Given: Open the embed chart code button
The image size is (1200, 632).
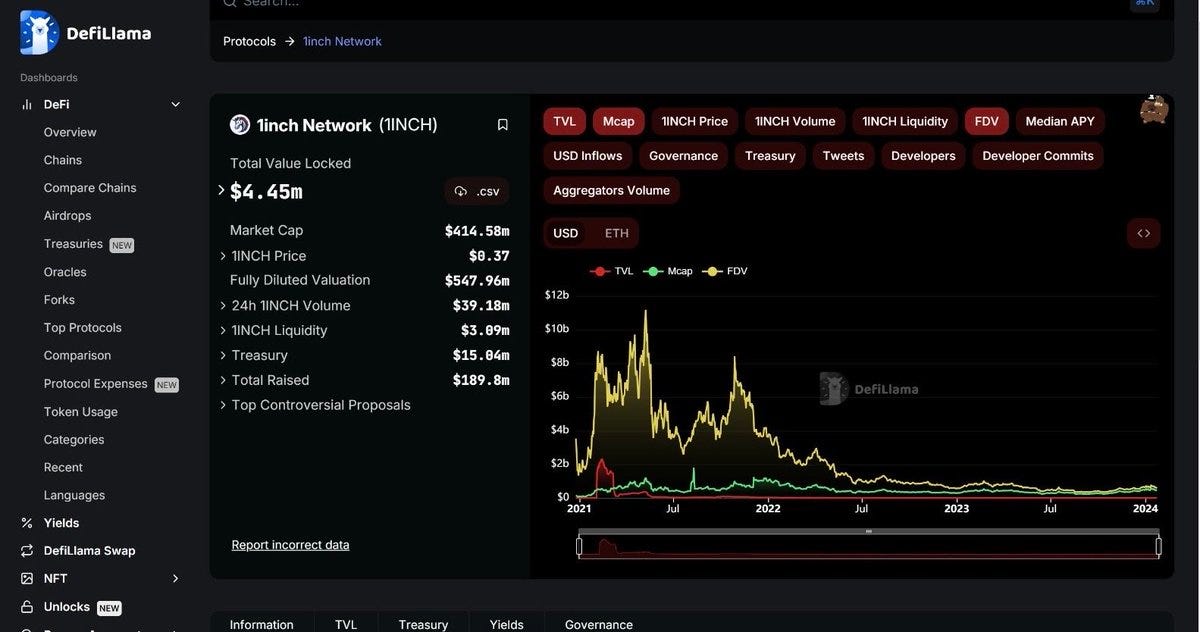Looking at the screenshot, I should click(x=1144, y=233).
